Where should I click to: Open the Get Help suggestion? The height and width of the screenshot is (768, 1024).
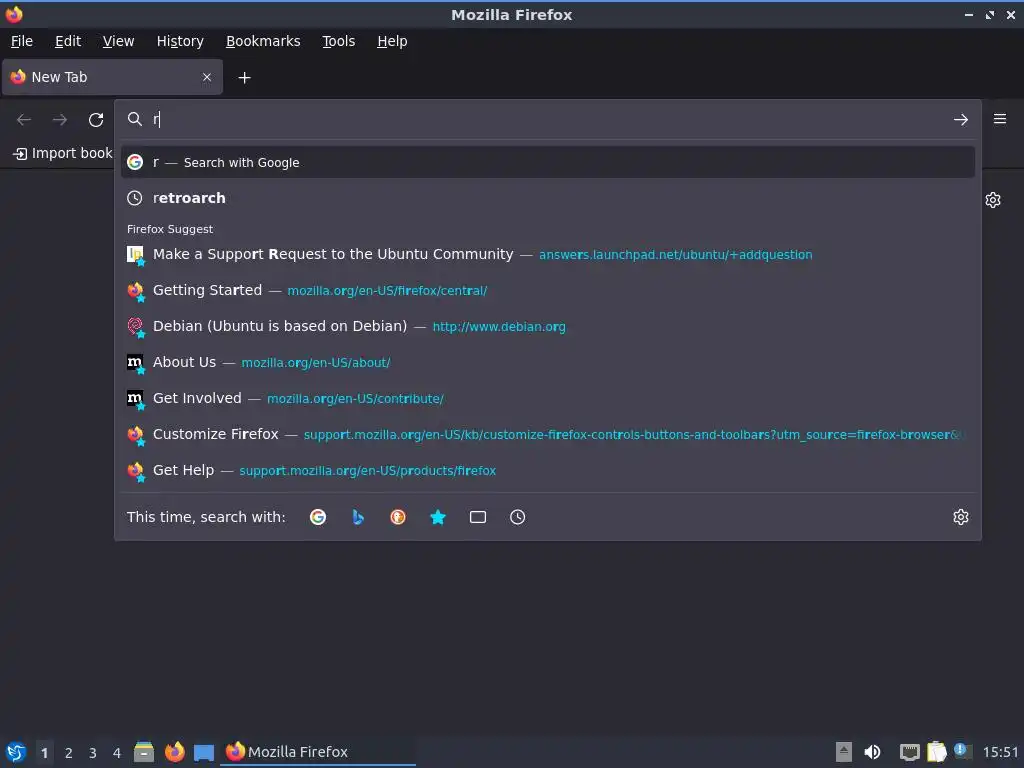click(x=548, y=470)
